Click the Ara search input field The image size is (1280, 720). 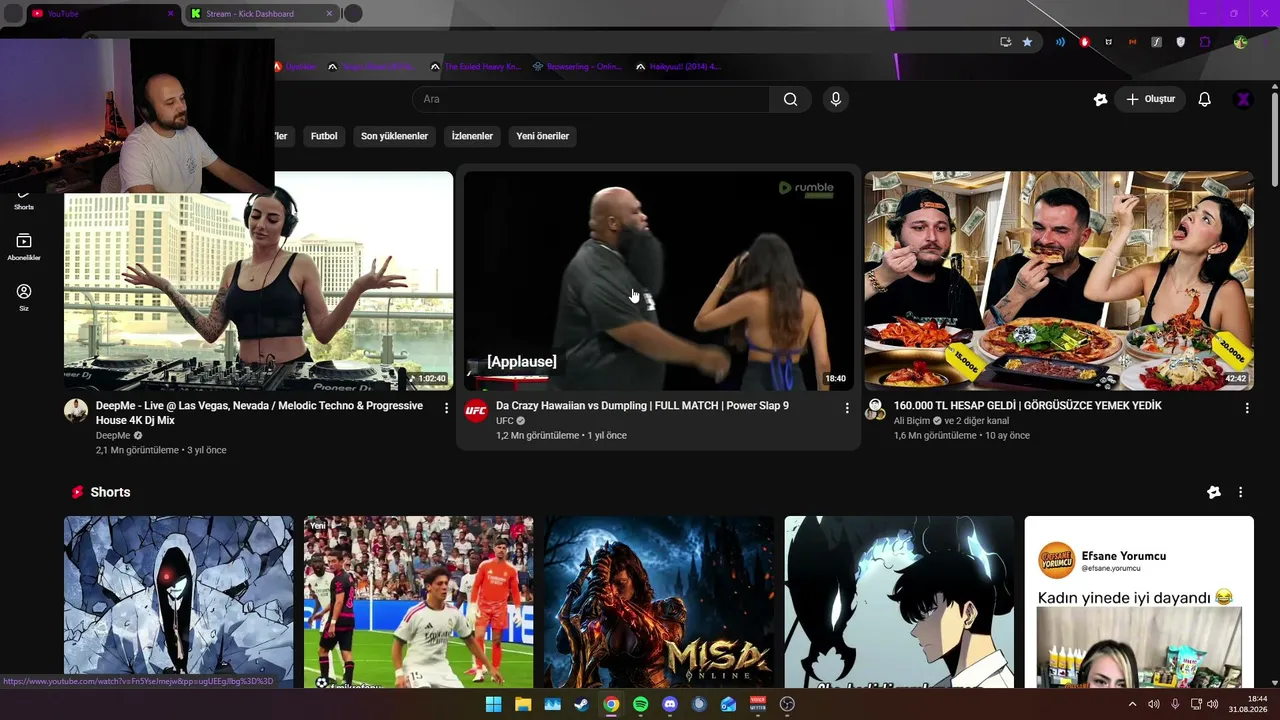tap(591, 99)
